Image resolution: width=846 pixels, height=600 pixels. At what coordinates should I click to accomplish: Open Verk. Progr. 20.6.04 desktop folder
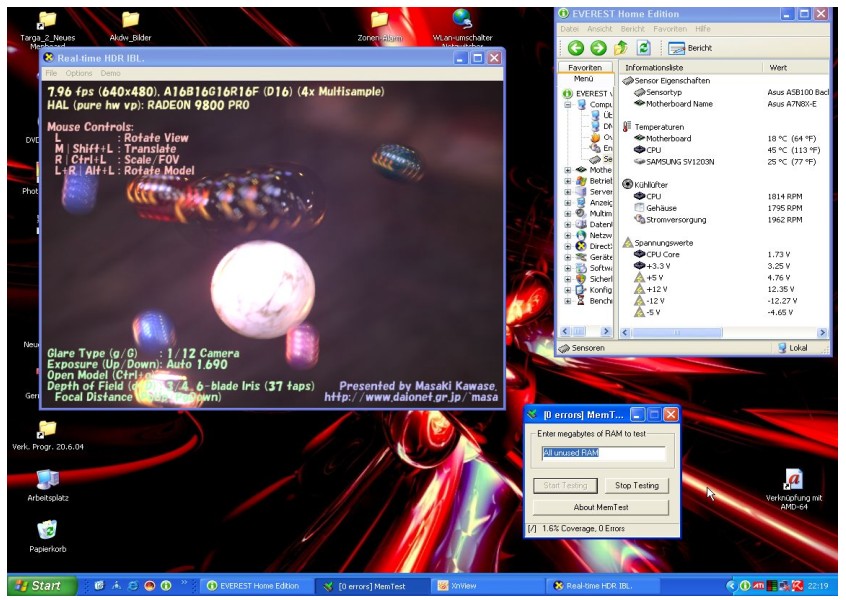pyautogui.click(x=47, y=435)
